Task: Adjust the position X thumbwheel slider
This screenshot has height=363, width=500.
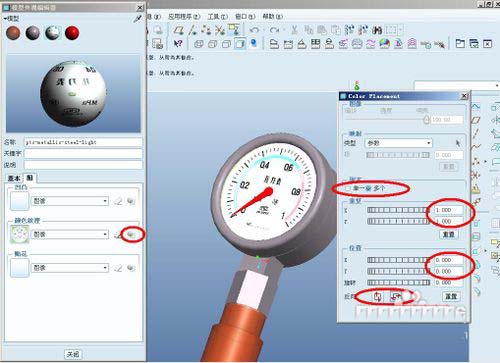Action: click(x=398, y=260)
